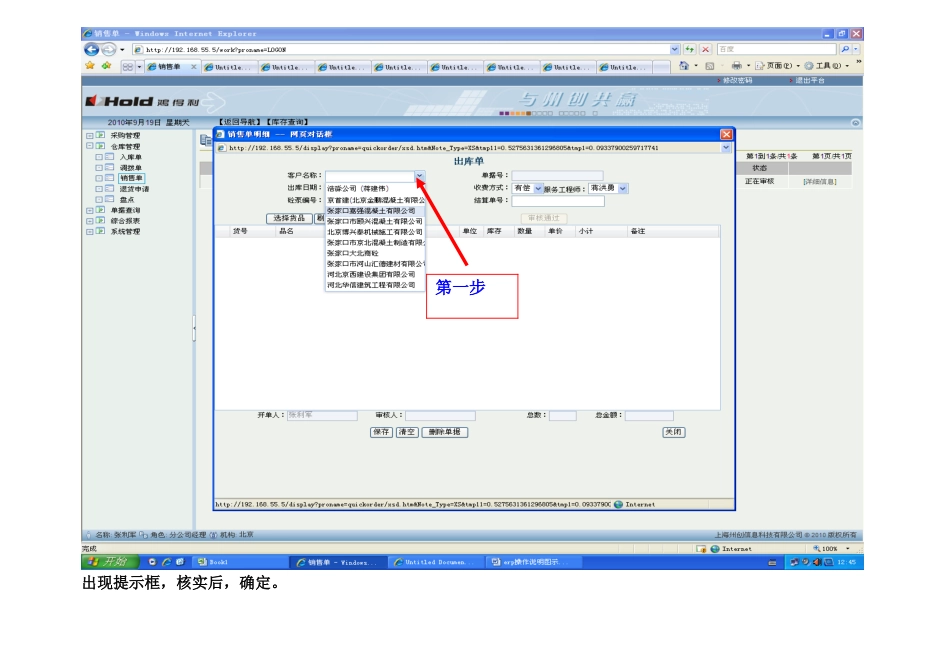Open the 客户名称 dropdown arrow
The width and height of the screenshot is (950, 672).
[x=419, y=176]
